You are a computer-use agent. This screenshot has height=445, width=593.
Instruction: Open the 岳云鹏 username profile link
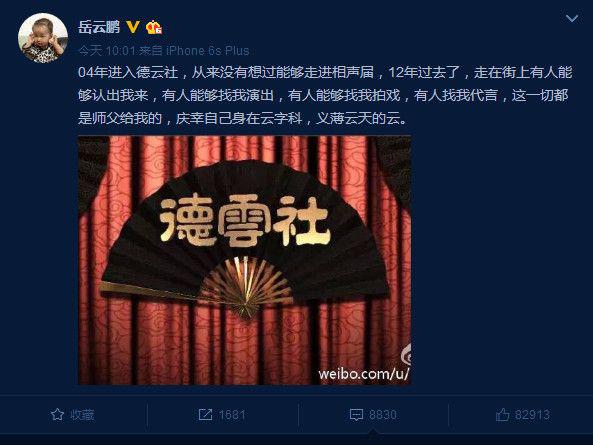pyautogui.click(x=99, y=27)
